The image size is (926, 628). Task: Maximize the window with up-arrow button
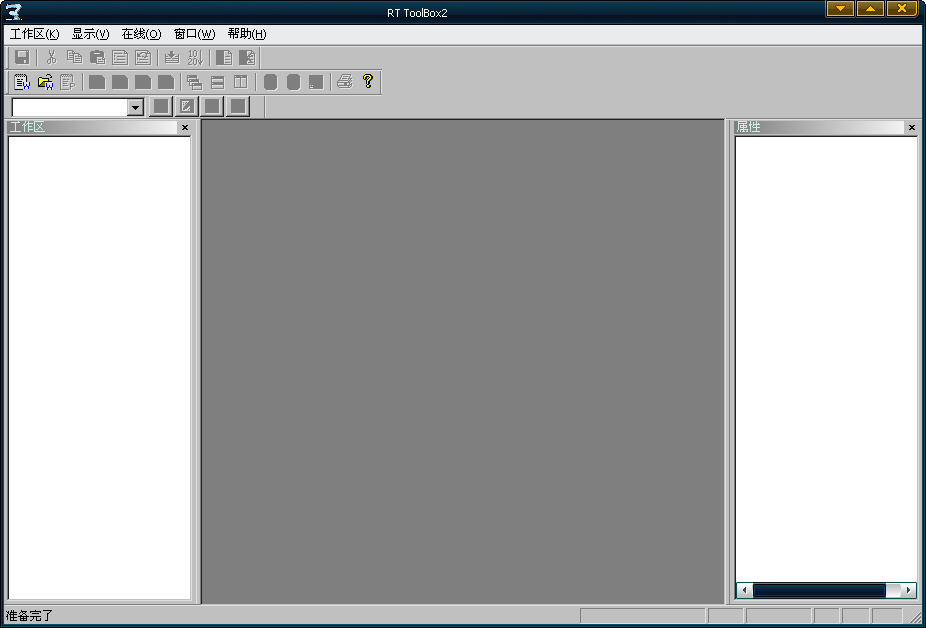tap(870, 8)
